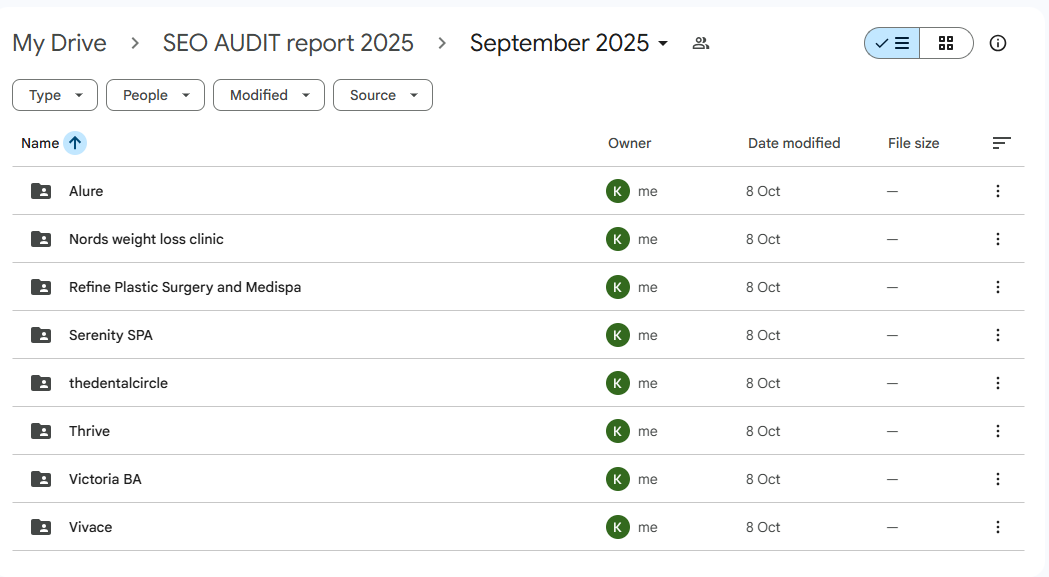This screenshot has width=1049, height=577.
Task: Click the Thrive shared folder icon
Action: (41, 431)
